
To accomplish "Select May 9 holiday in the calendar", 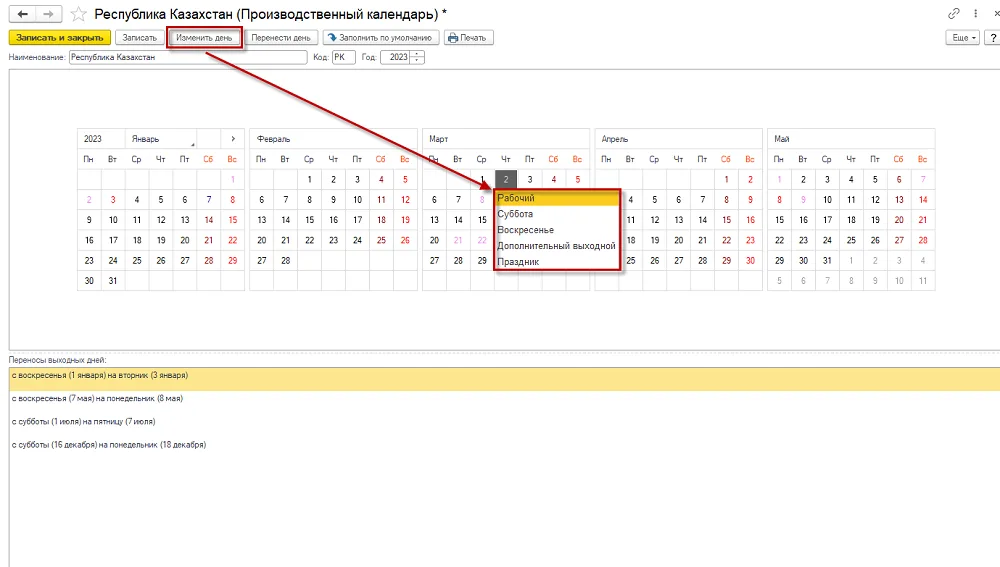I will tap(804, 200).
